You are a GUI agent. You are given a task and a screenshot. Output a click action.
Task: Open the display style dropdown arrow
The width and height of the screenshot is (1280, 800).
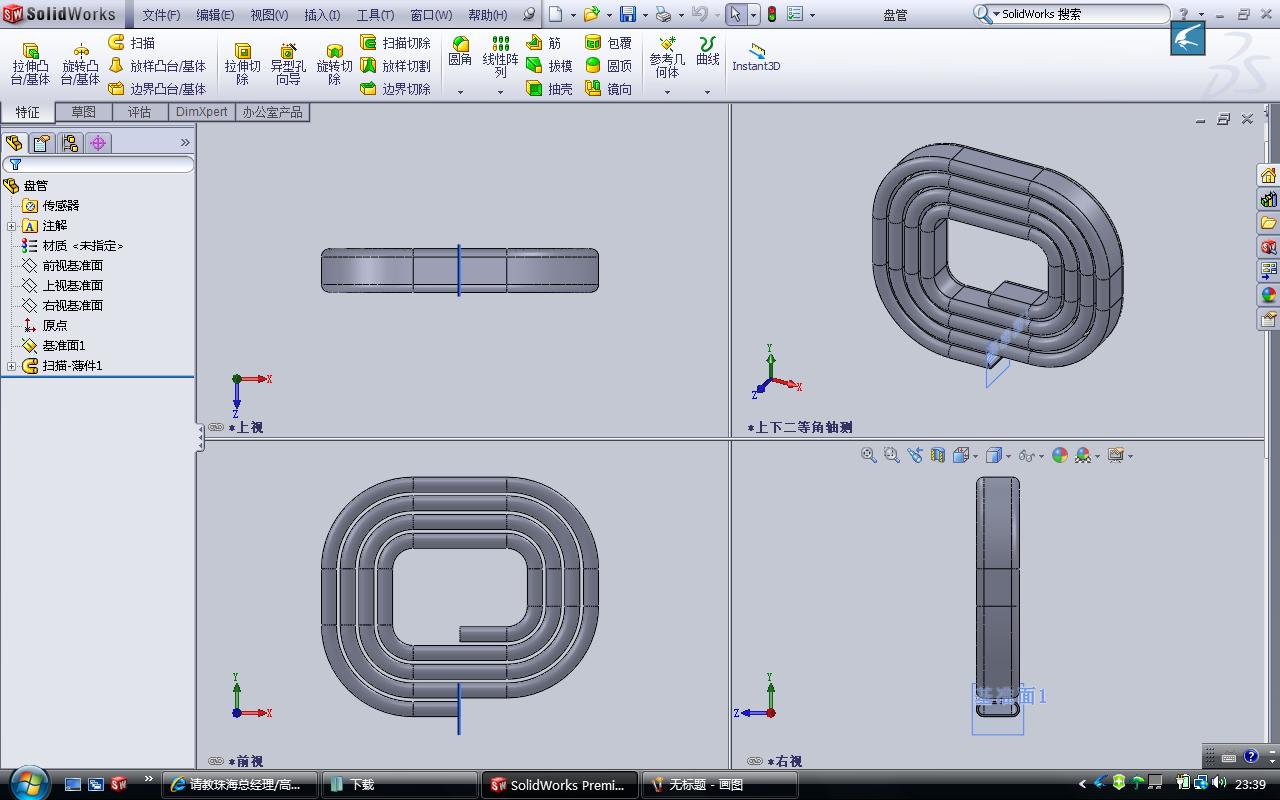tap(1008, 456)
